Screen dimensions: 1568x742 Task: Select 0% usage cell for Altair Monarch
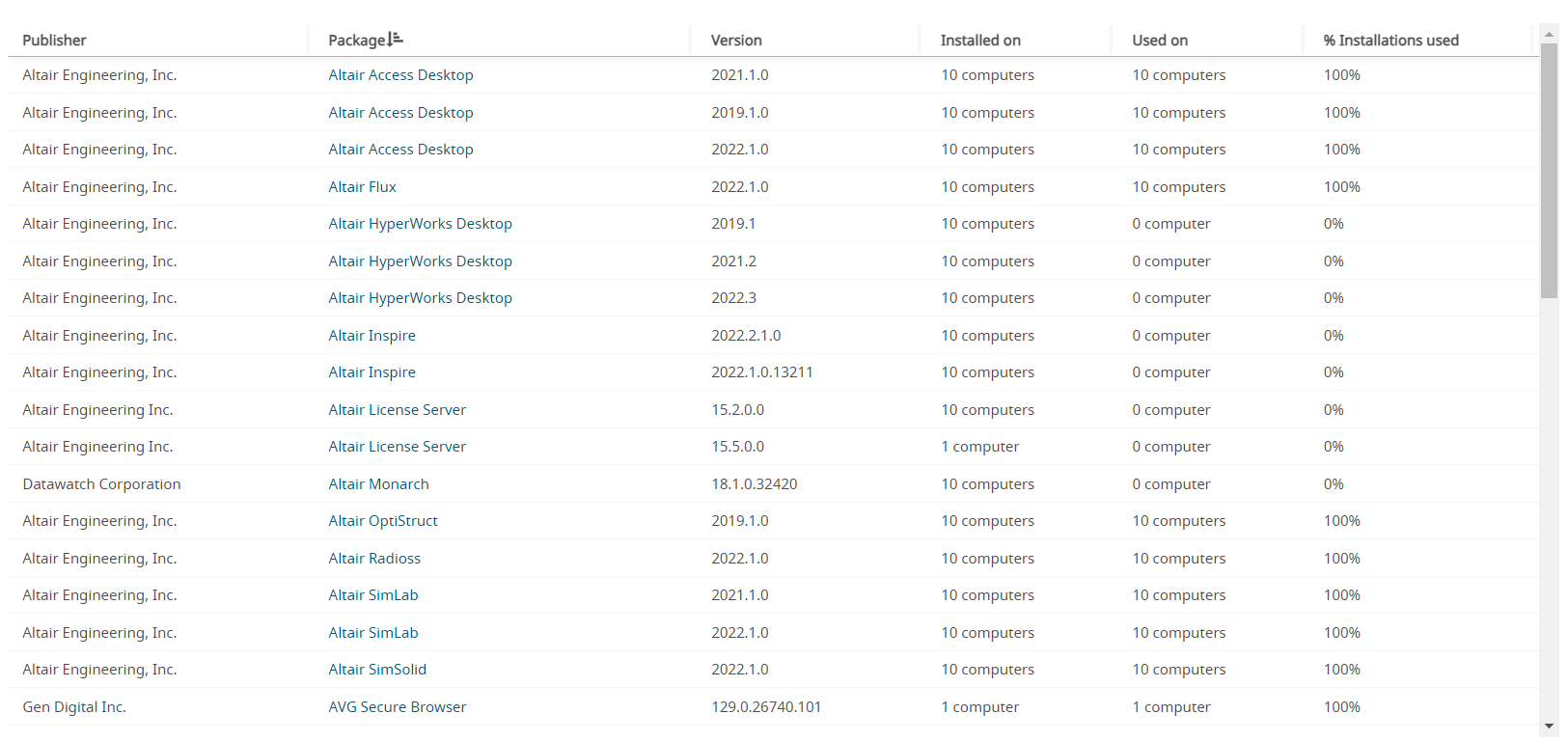(1334, 484)
